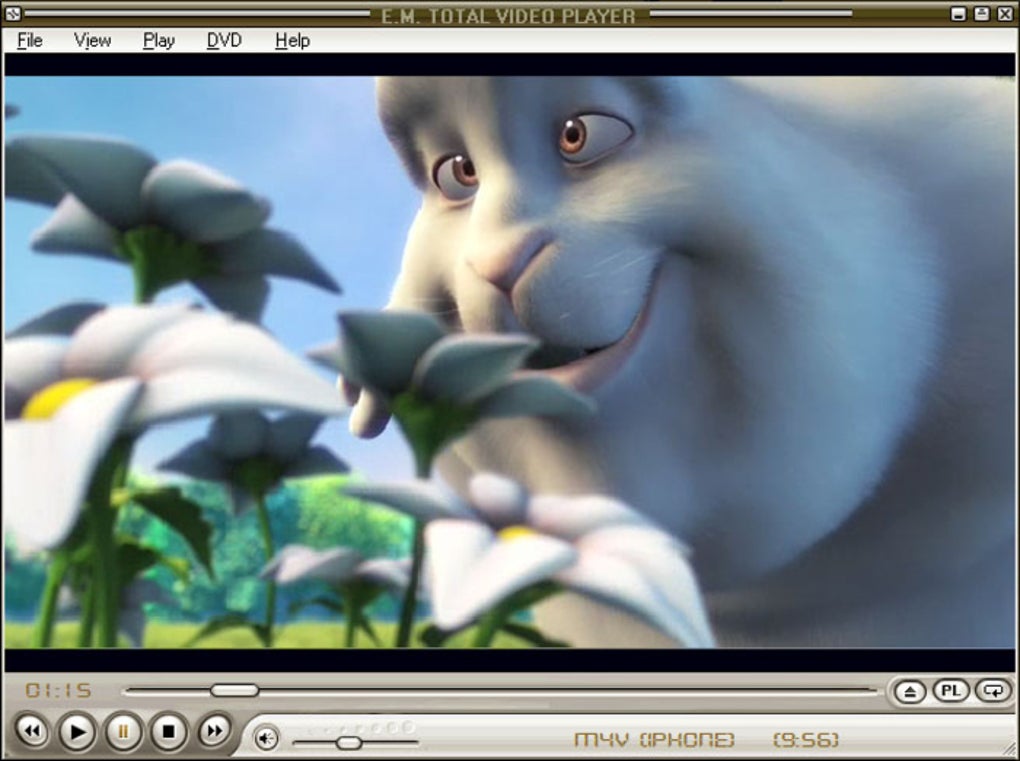
Task: Toggle repeat mode loop icon
Action: (x=993, y=690)
